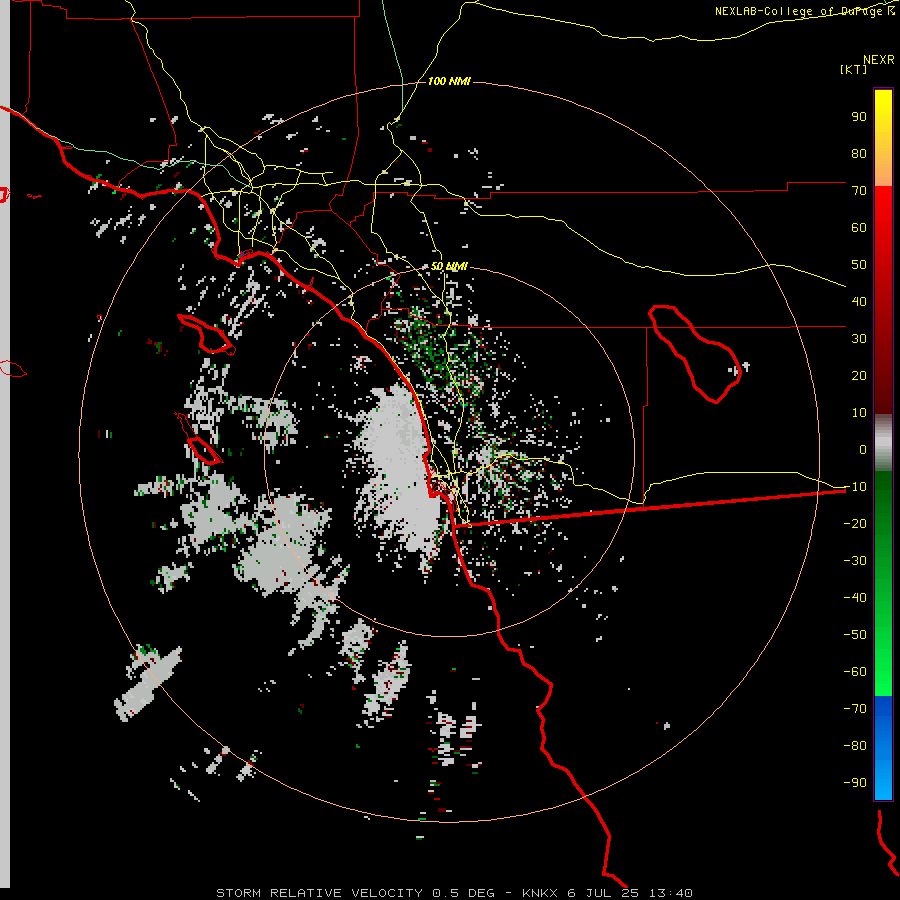This screenshot has height=900, width=900.
Task: Select the -40 knot scale label
Action: point(855,598)
